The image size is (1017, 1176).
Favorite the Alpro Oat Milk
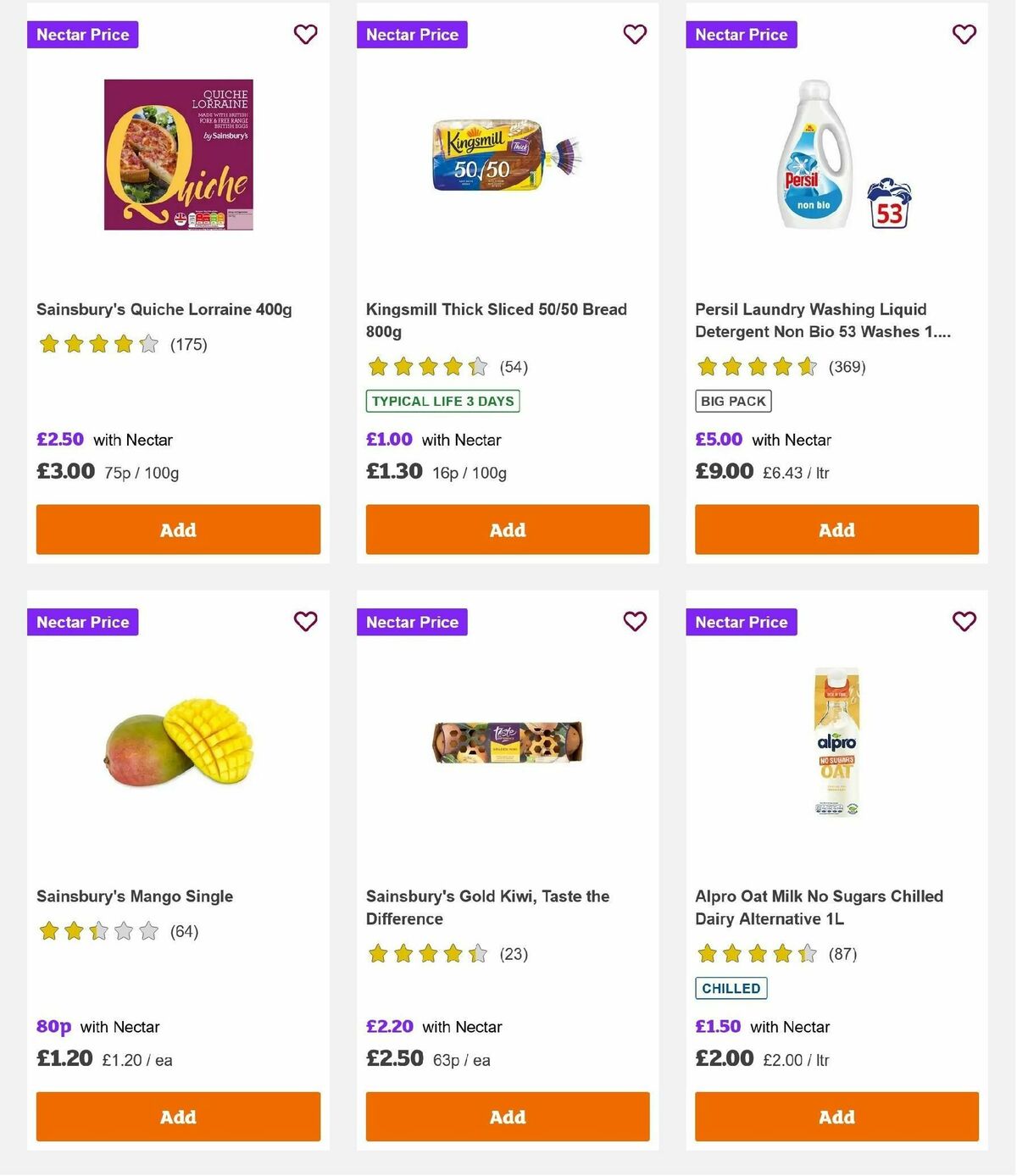coord(964,622)
